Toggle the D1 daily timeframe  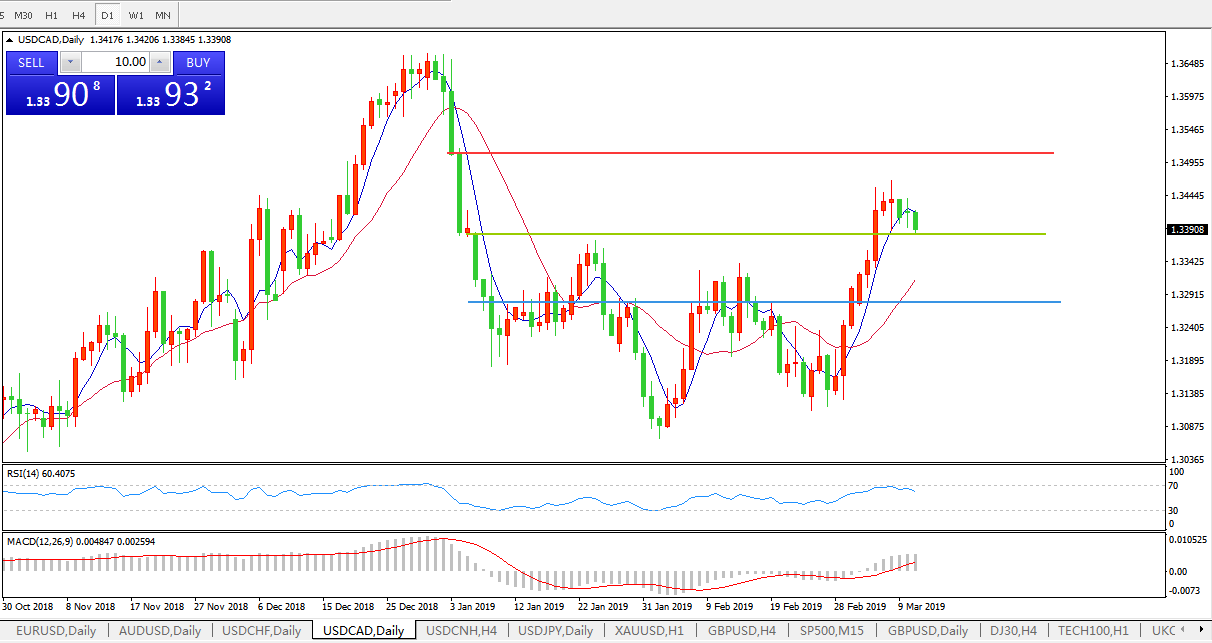(107, 15)
